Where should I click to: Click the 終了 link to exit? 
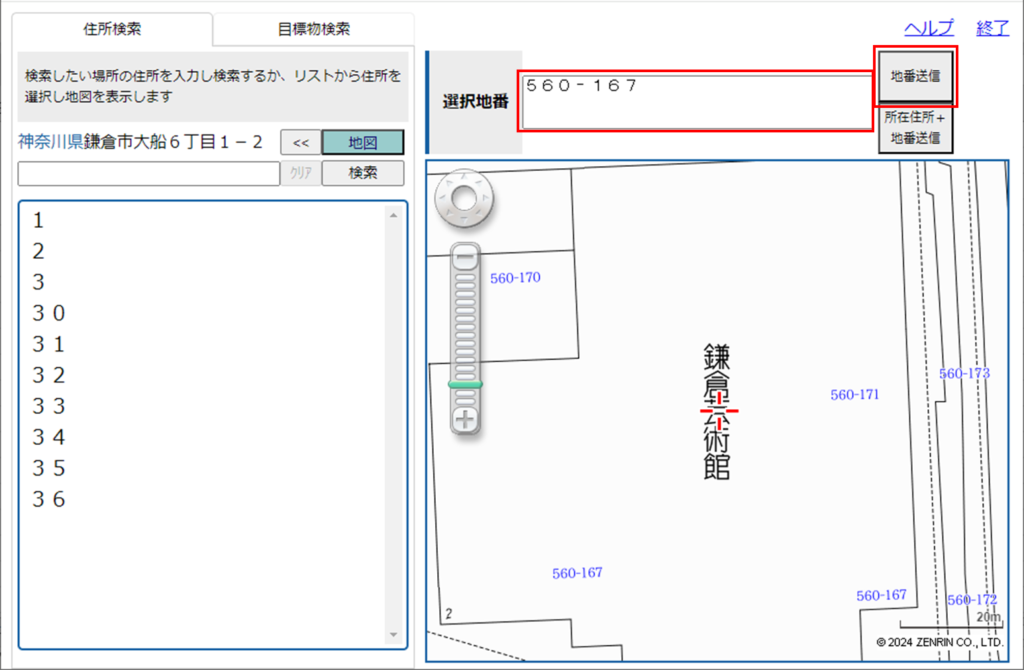click(x=992, y=28)
